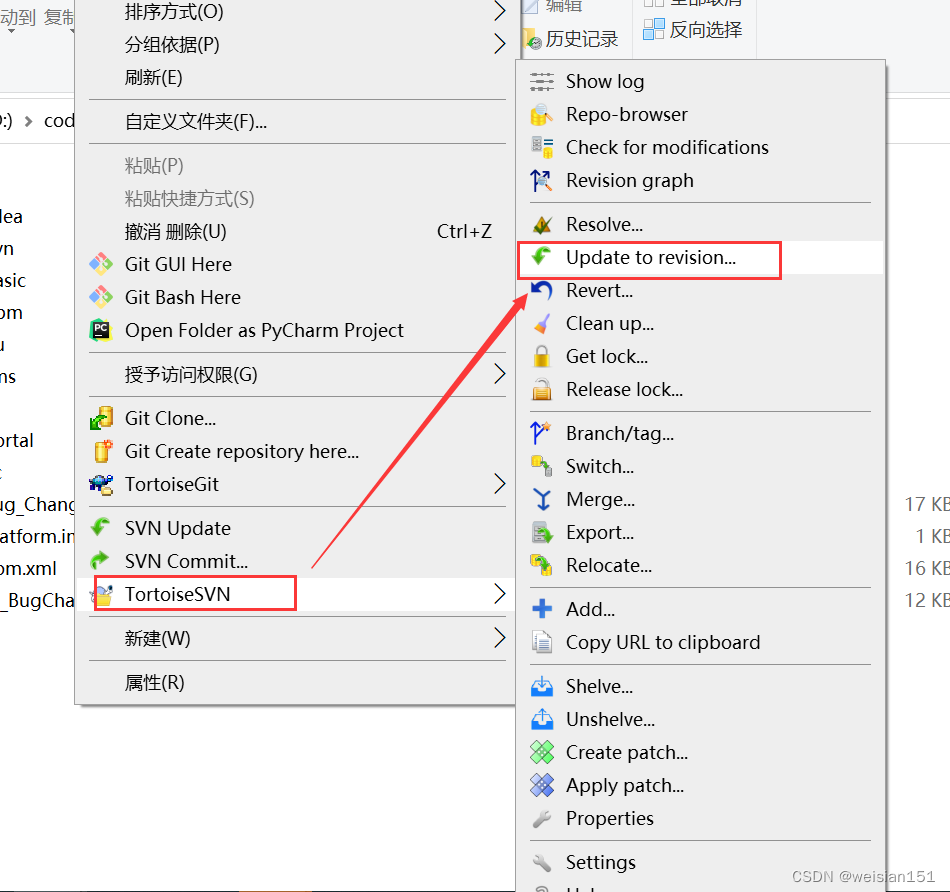This screenshot has width=950, height=892.
Task: Click the blue plus Add icon
Action: 542,609
